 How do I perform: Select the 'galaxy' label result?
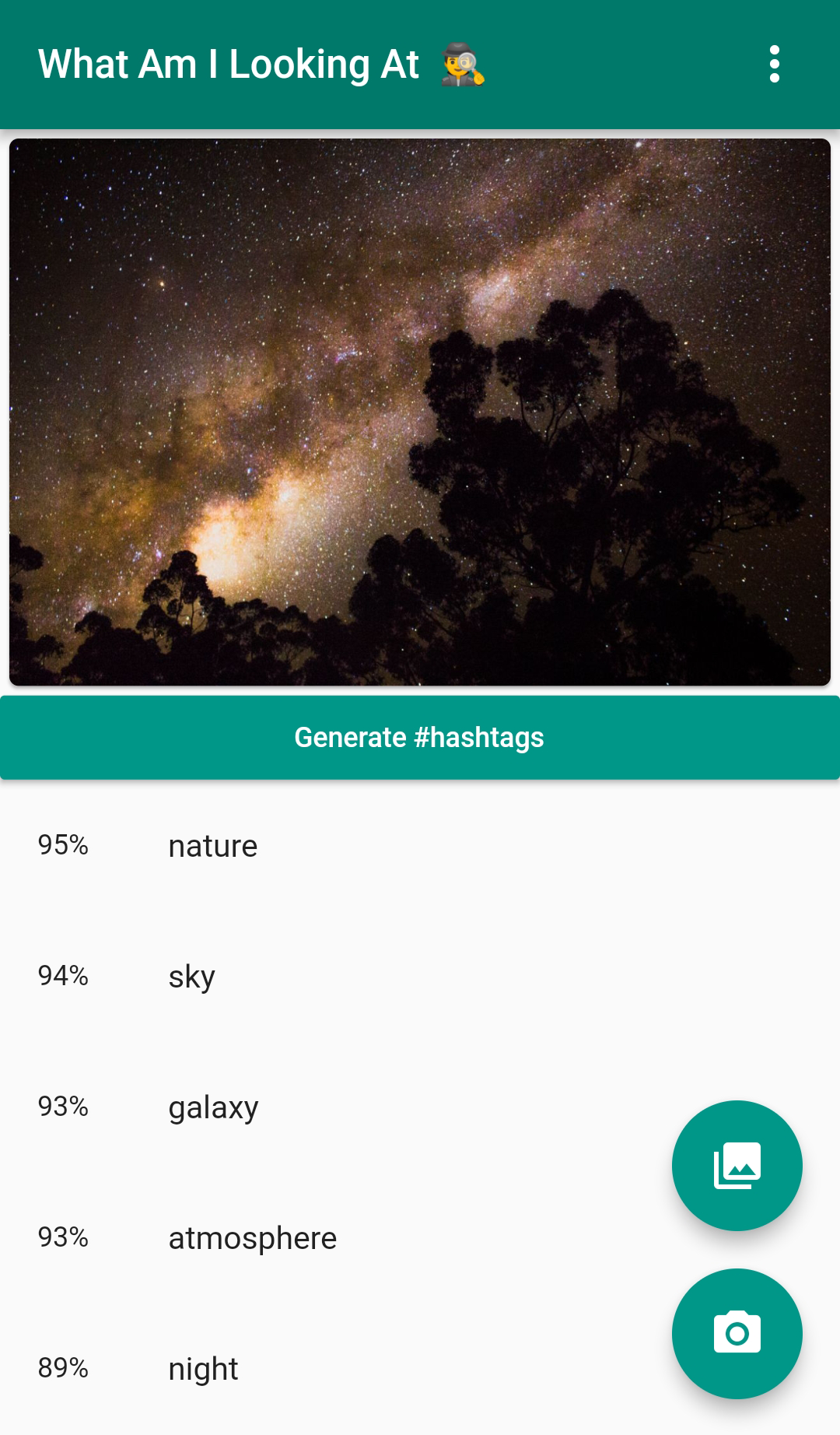213,1107
